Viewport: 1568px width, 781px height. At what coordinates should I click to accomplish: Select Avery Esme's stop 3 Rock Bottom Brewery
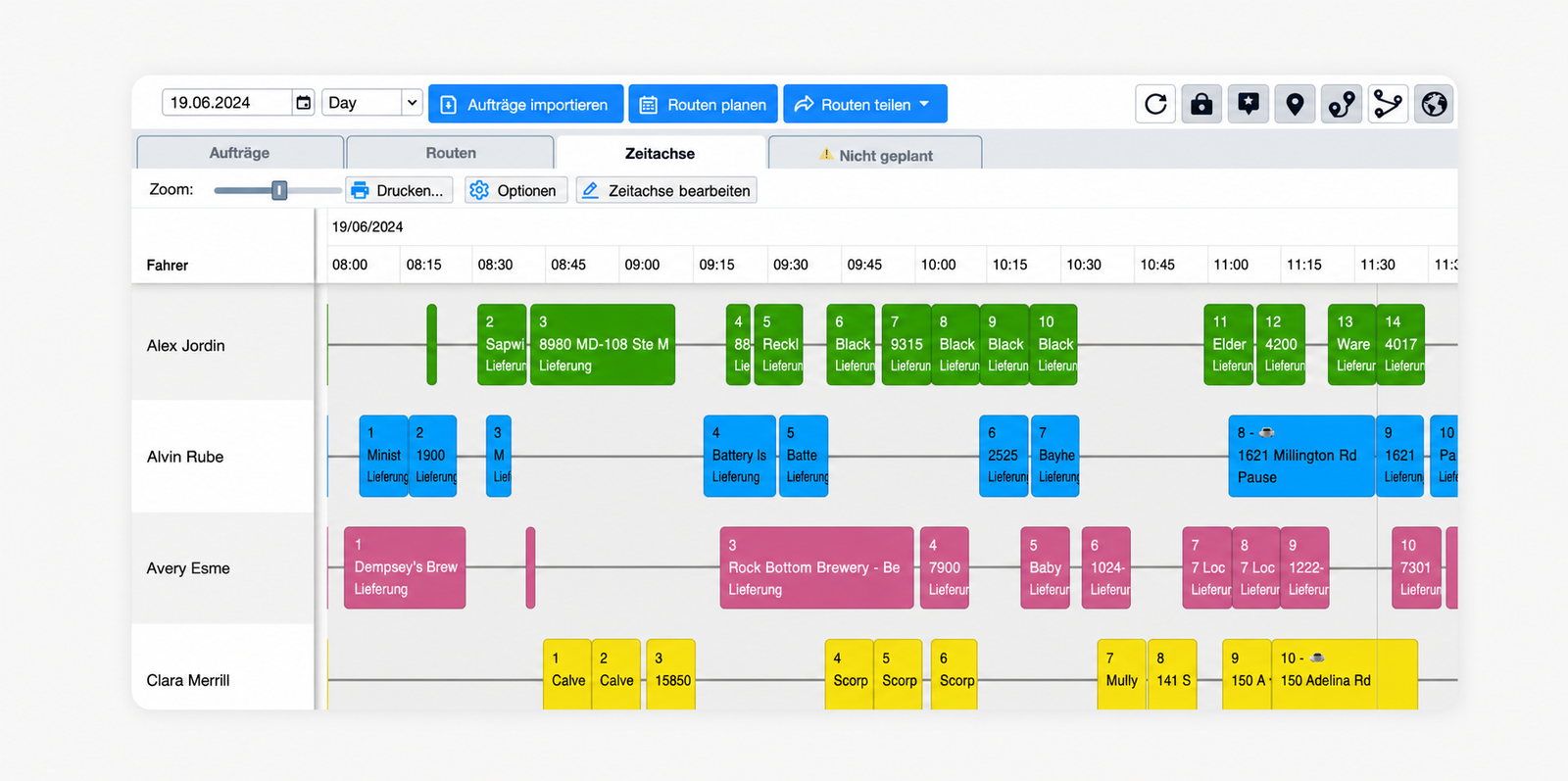816,567
